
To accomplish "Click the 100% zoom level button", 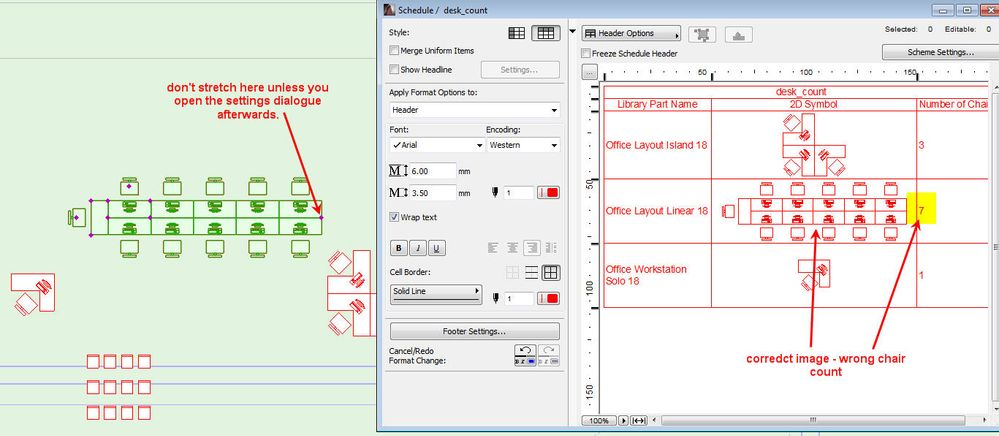I will [x=599, y=421].
